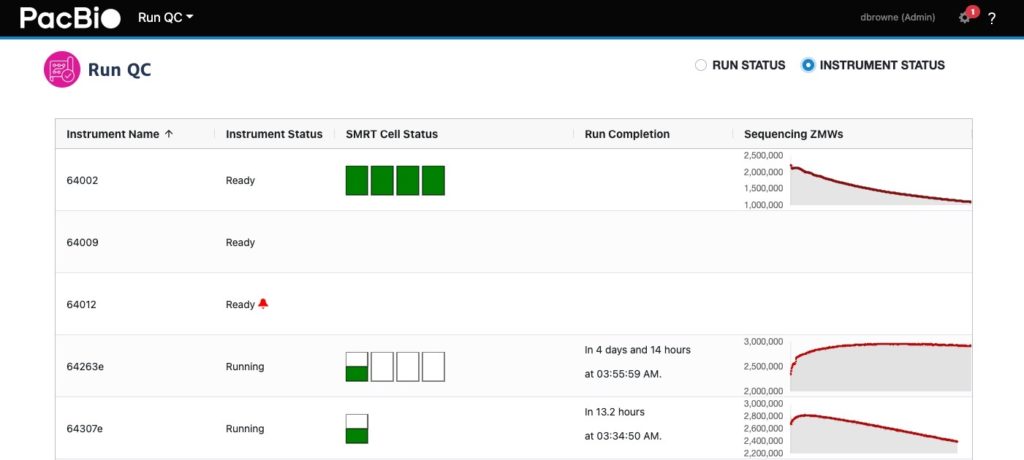1024x460 pixels.
Task: Sort by Instrument Name column arrow
Action: click(x=169, y=134)
